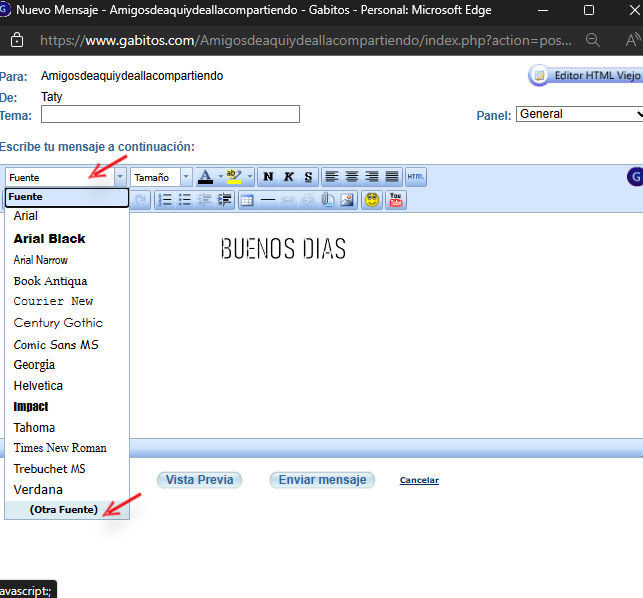Toggle italic (K) formatting
Screen dimensions: 643x598
pyautogui.click(x=288, y=177)
